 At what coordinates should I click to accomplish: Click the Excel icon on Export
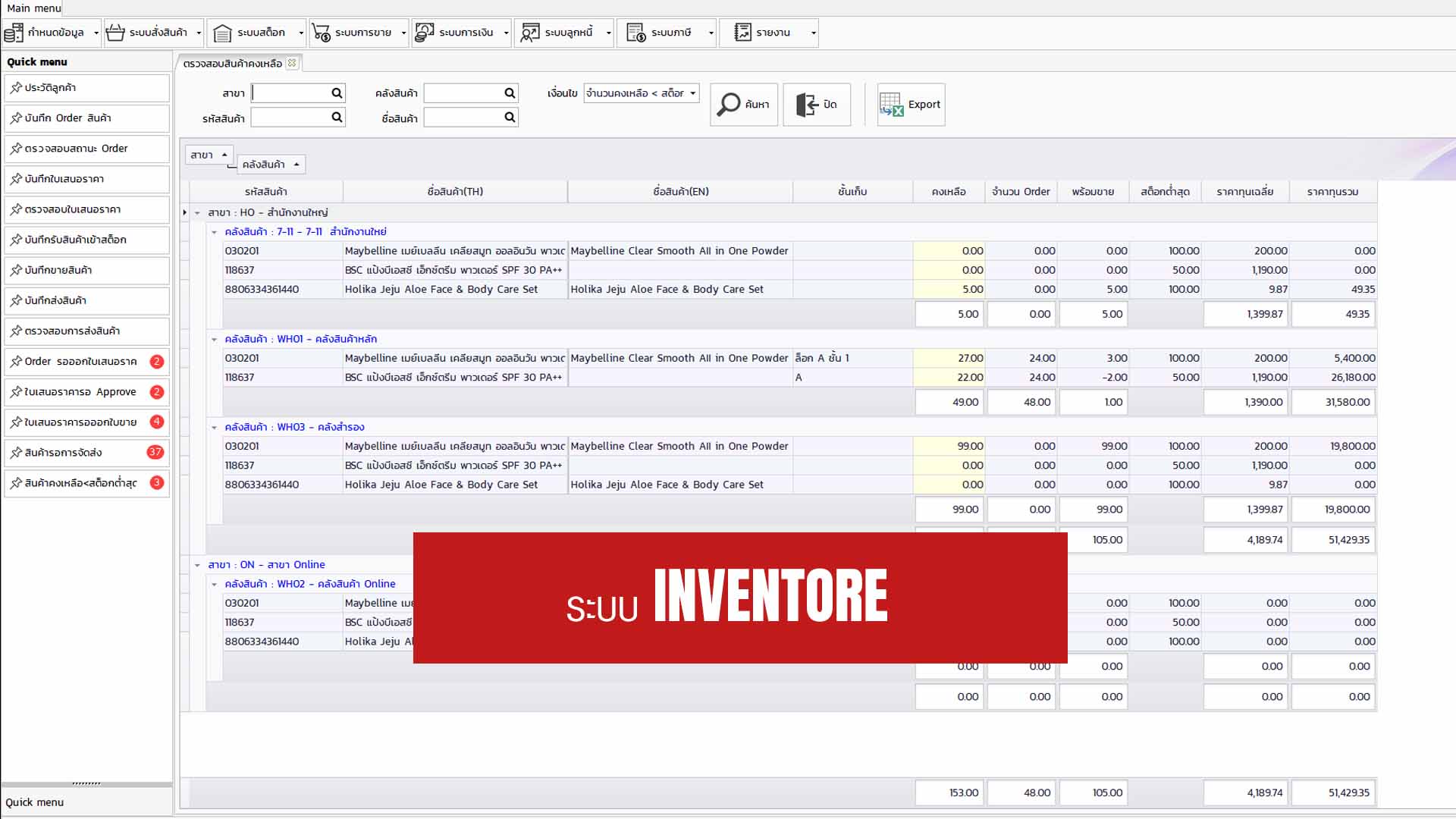[x=892, y=105]
